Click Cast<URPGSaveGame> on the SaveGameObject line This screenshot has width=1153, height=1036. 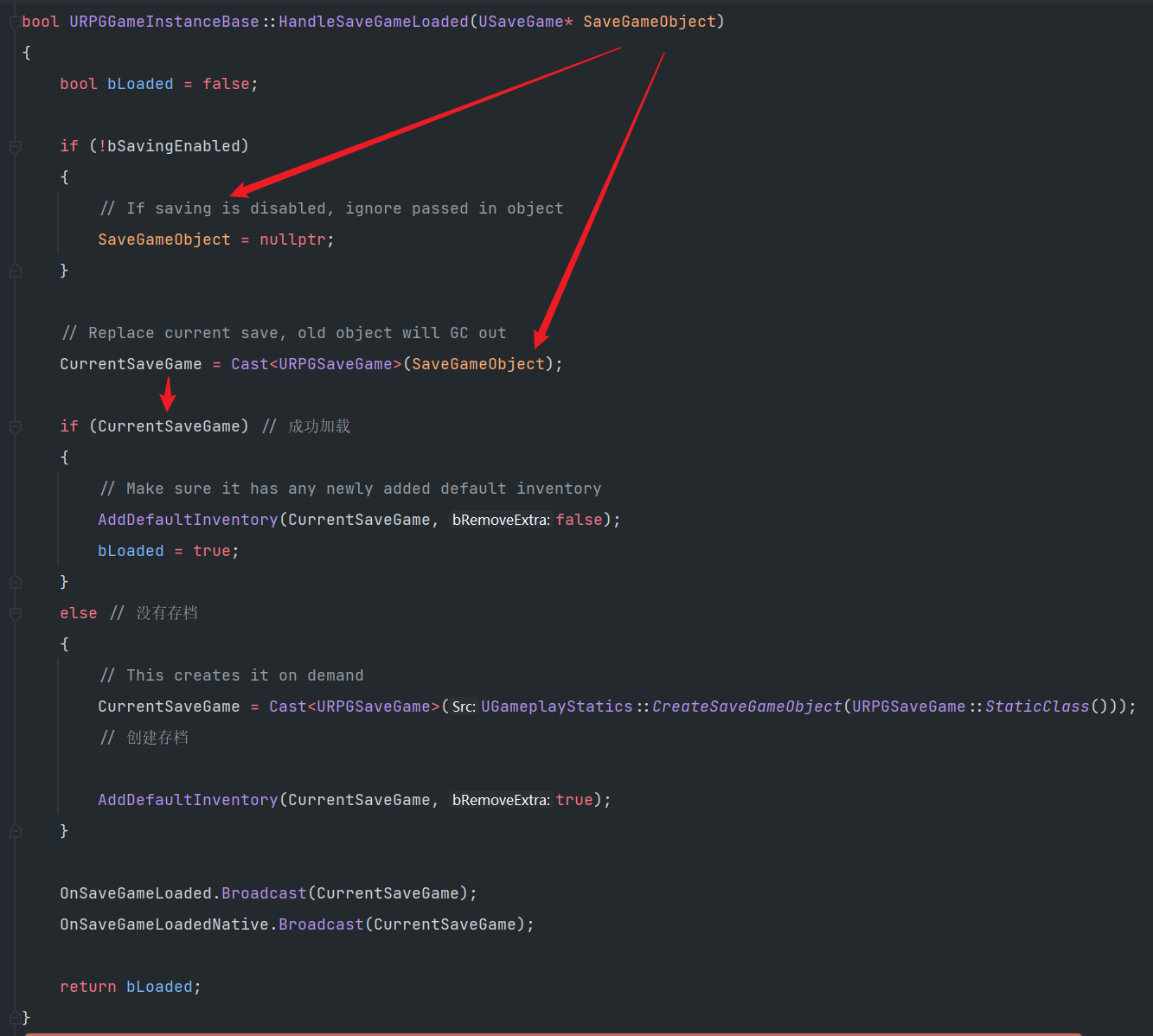(317, 364)
